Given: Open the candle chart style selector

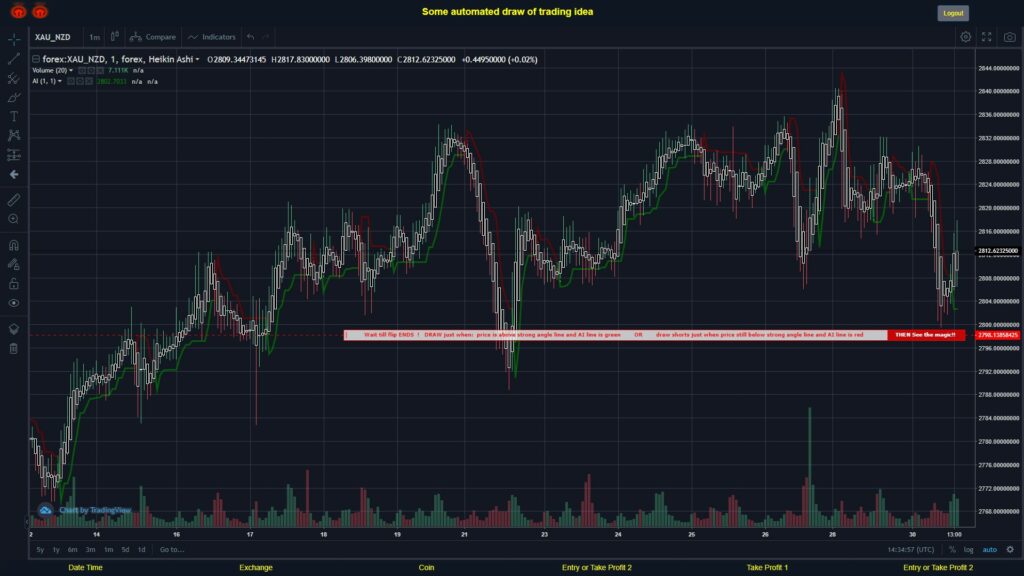Looking at the screenshot, I should click(x=114, y=37).
